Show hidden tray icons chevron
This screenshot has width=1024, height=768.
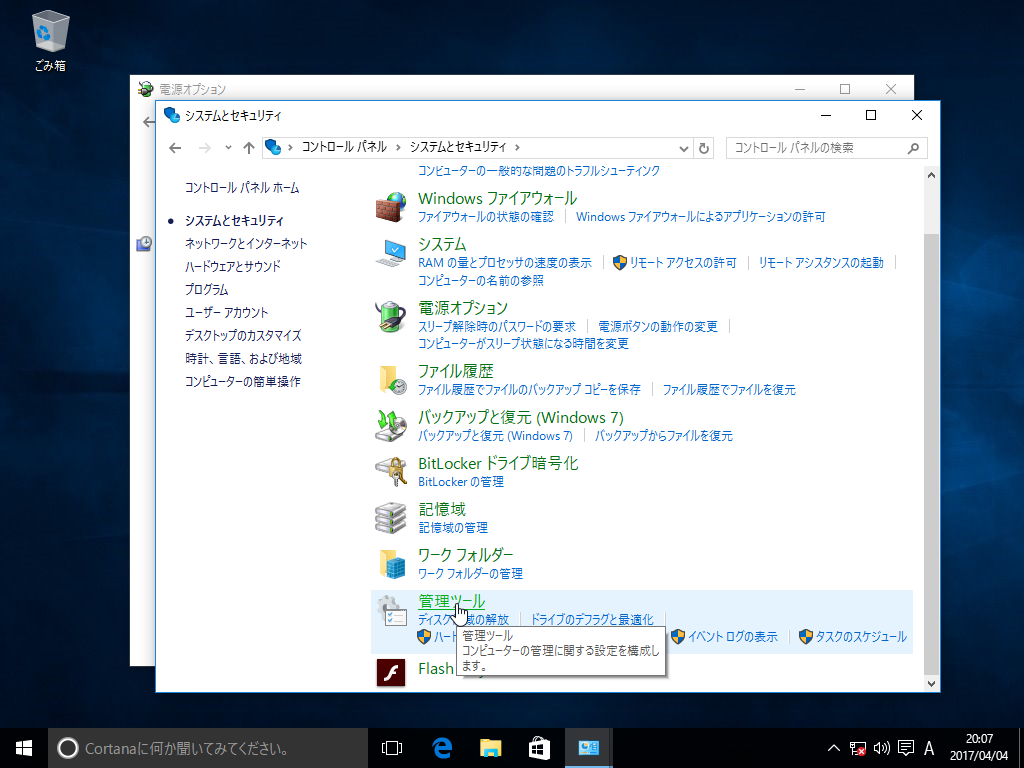pos(833,748)
